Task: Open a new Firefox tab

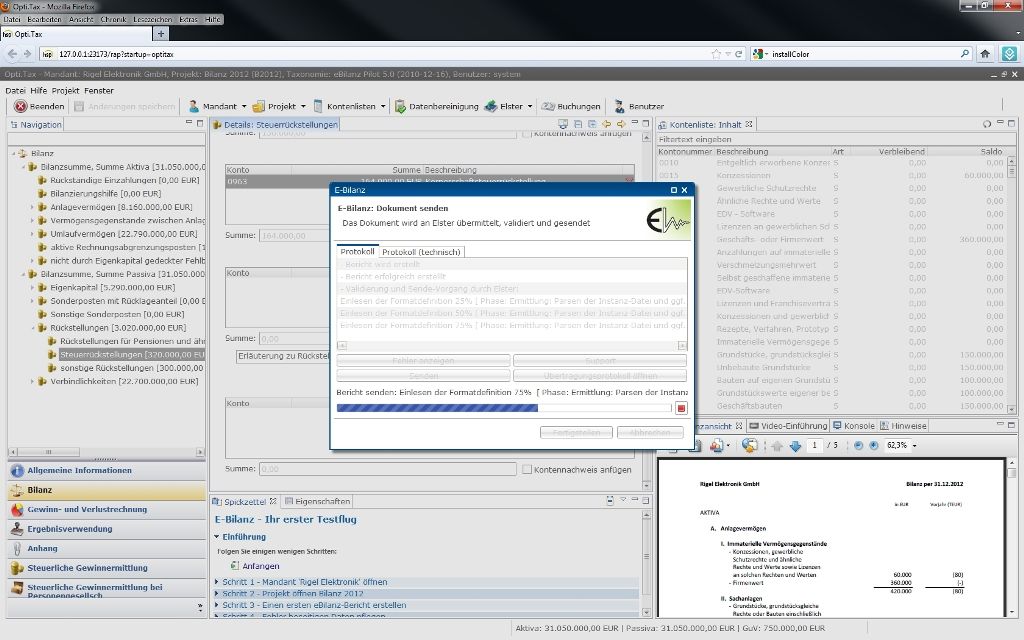Action: click(x=161, y=33)
